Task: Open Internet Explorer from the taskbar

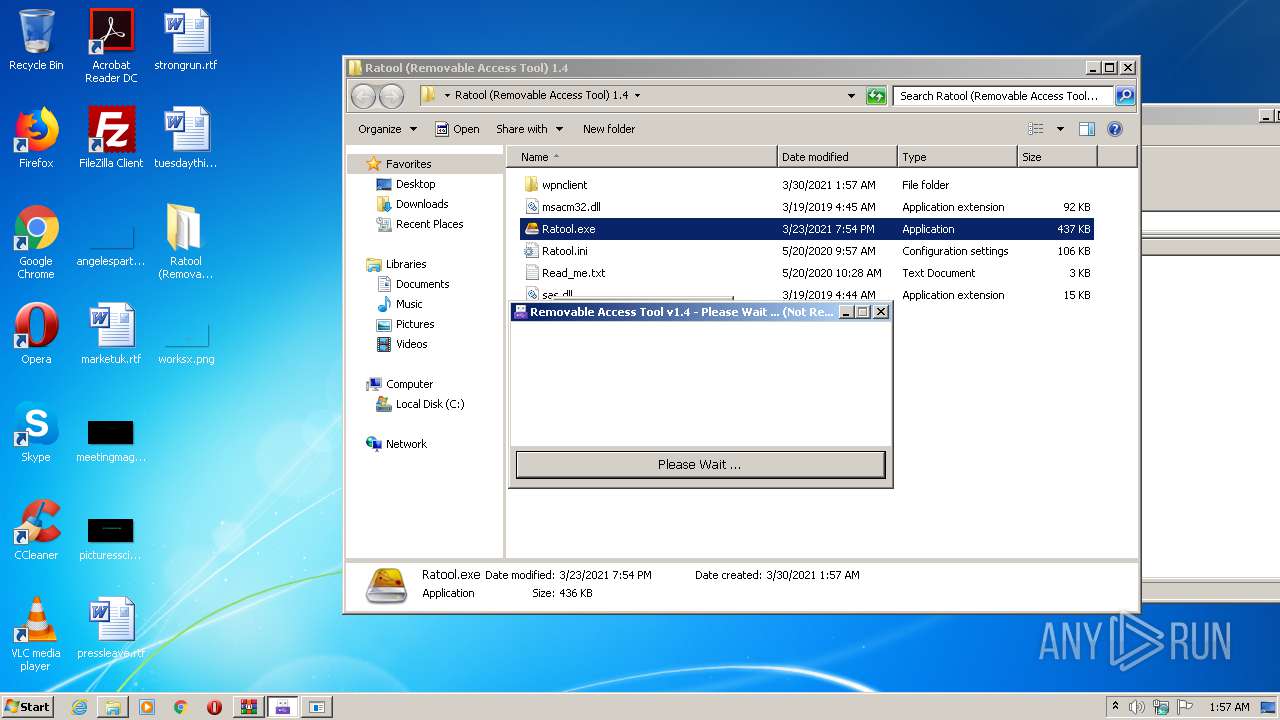Action: click(79, 707)
